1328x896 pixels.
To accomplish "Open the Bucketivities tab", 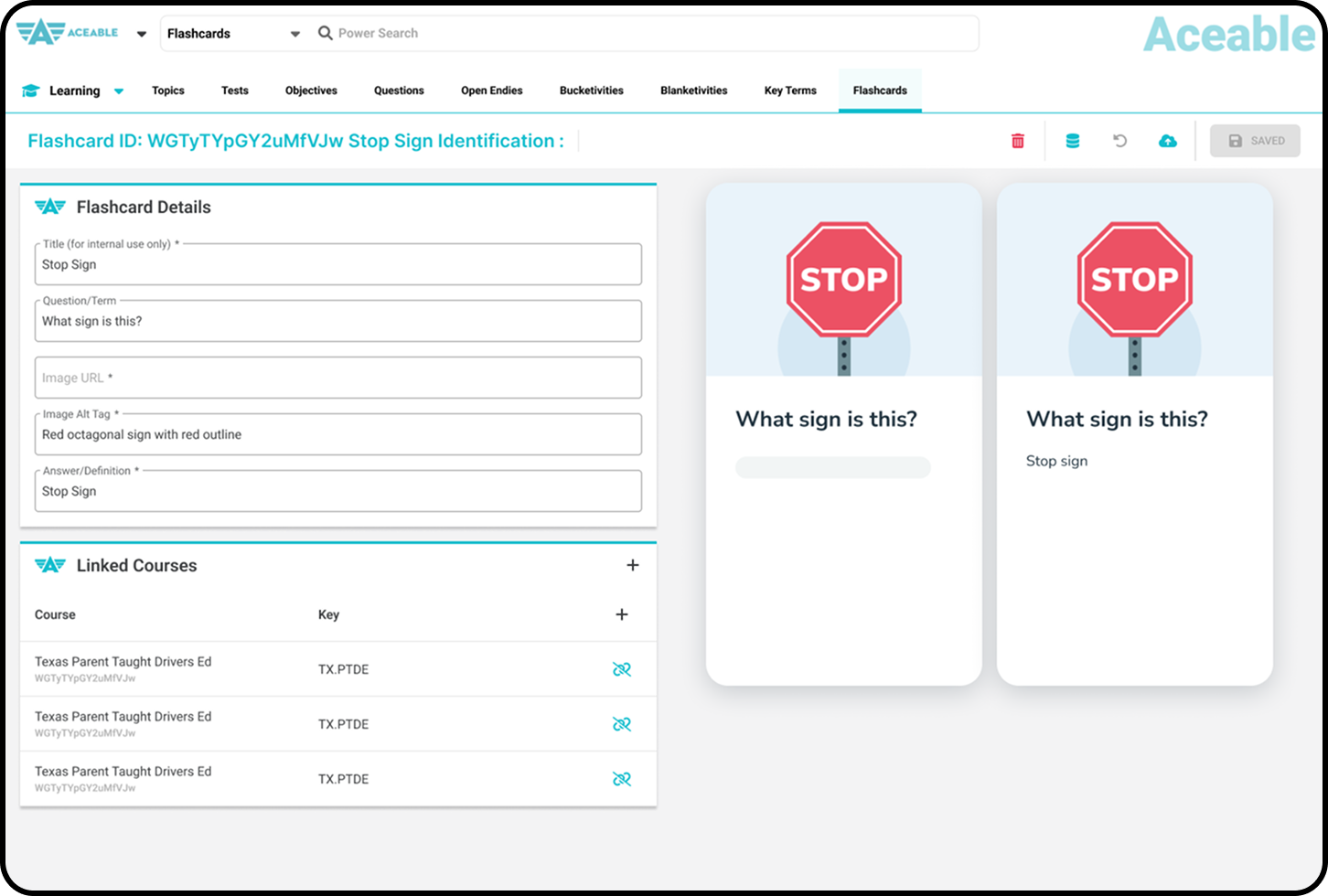I will coord(591,91).
